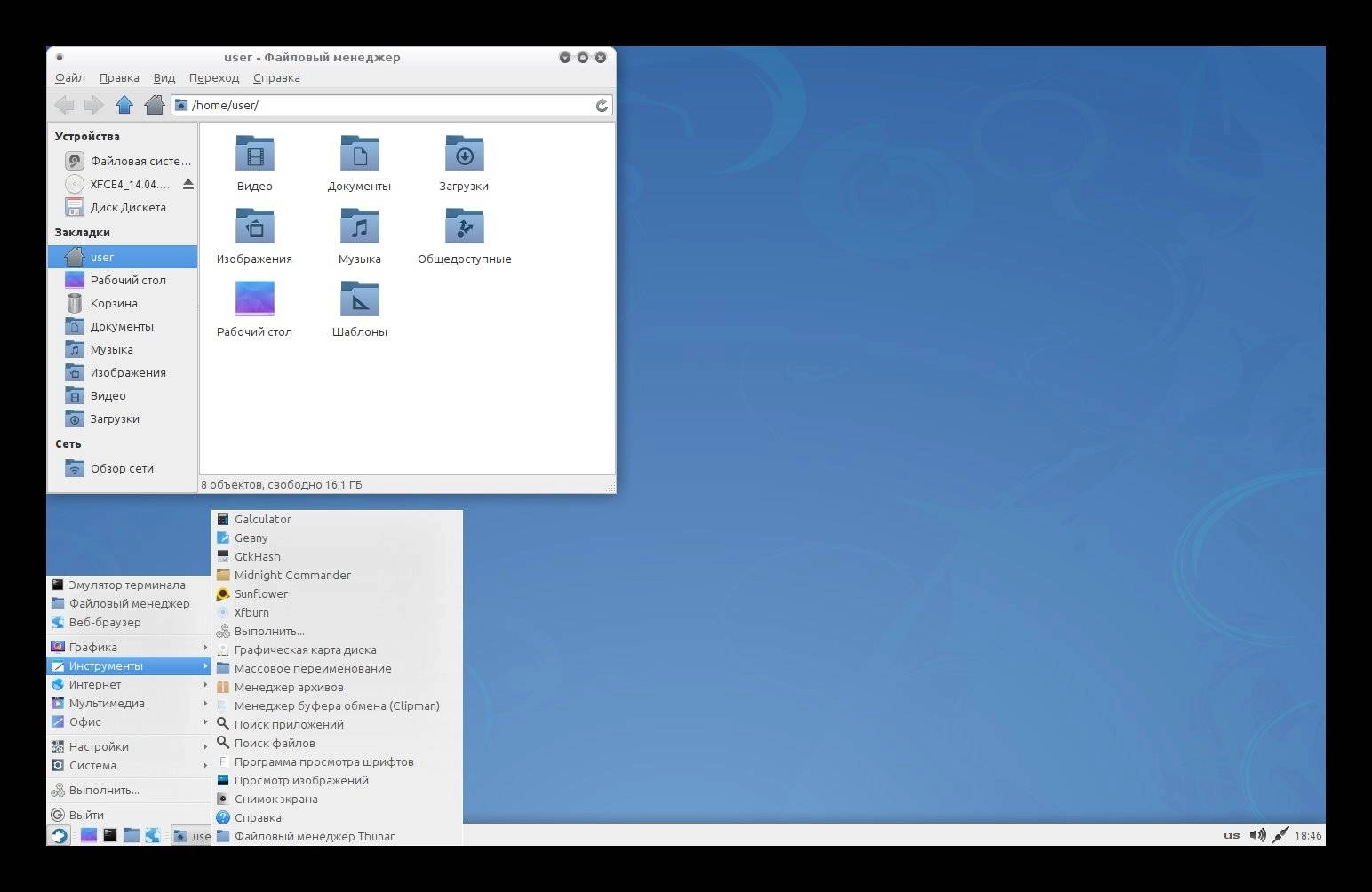Screen dimensions: 1372x892
Task: Open Менеджер архивов
Action: (x=337, y=687)
